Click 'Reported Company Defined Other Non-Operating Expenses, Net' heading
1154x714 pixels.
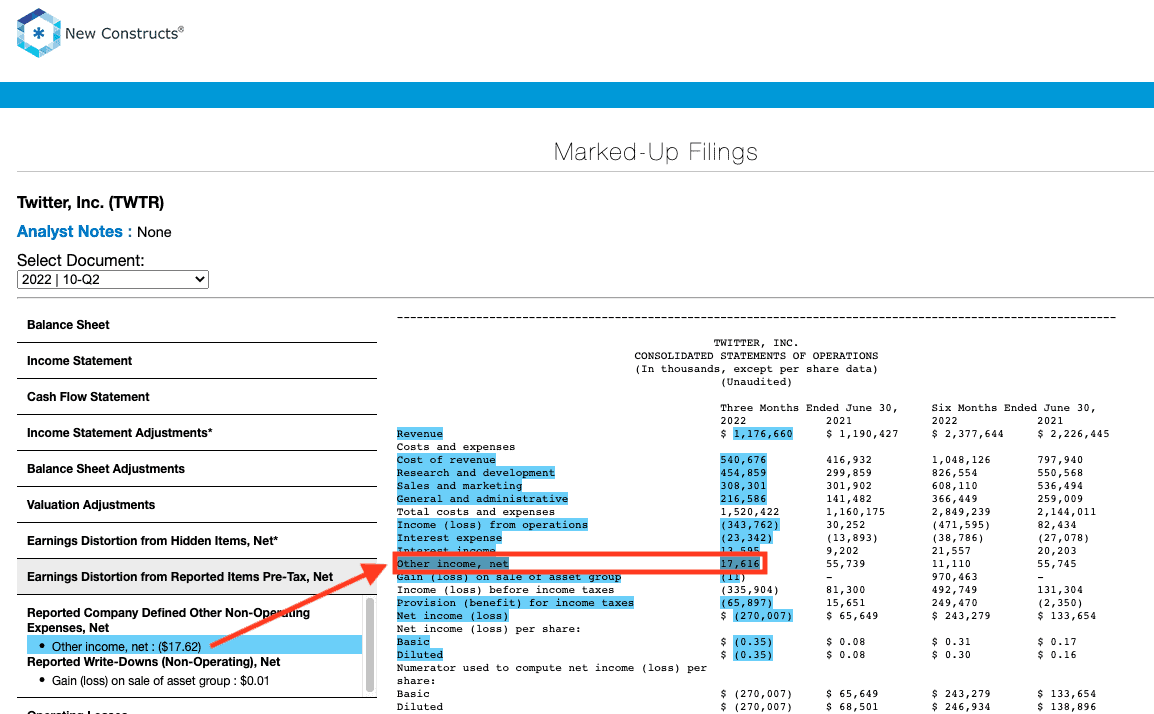pyautogui.click(x=169, y=620)
